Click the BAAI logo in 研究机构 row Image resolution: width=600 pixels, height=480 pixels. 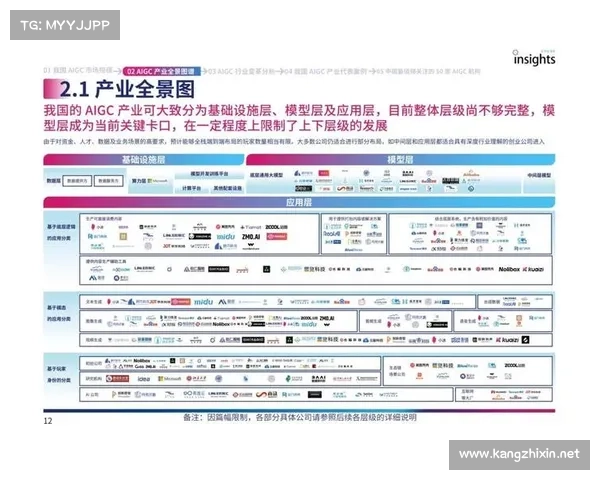coord(318,379)
